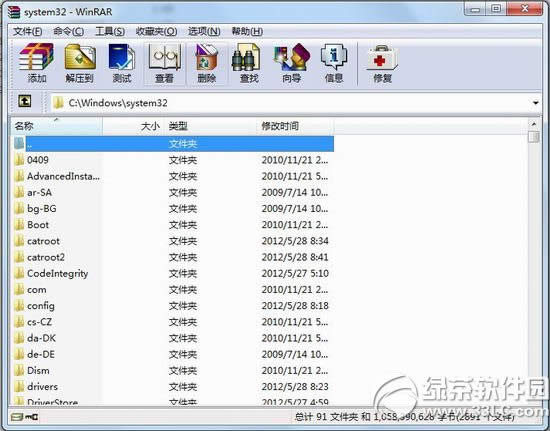Open the Commands (命令) menu
Image resolution: width=550 pixels, height=431 pixels.
click(x=68, y=32)
